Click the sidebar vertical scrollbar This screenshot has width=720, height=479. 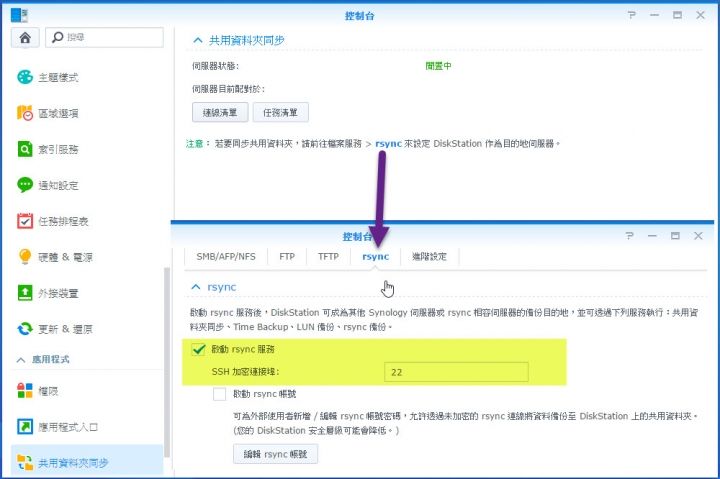click(x=167, y=363)
